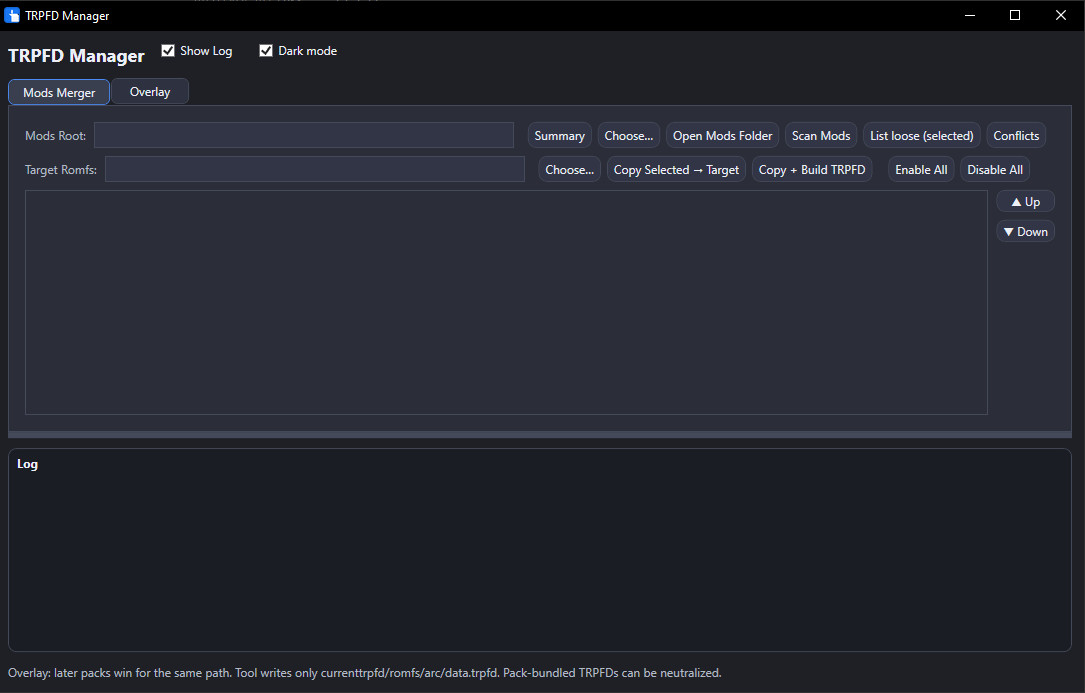Enable All mods
Screen dimensions: 1085x693
920,170
